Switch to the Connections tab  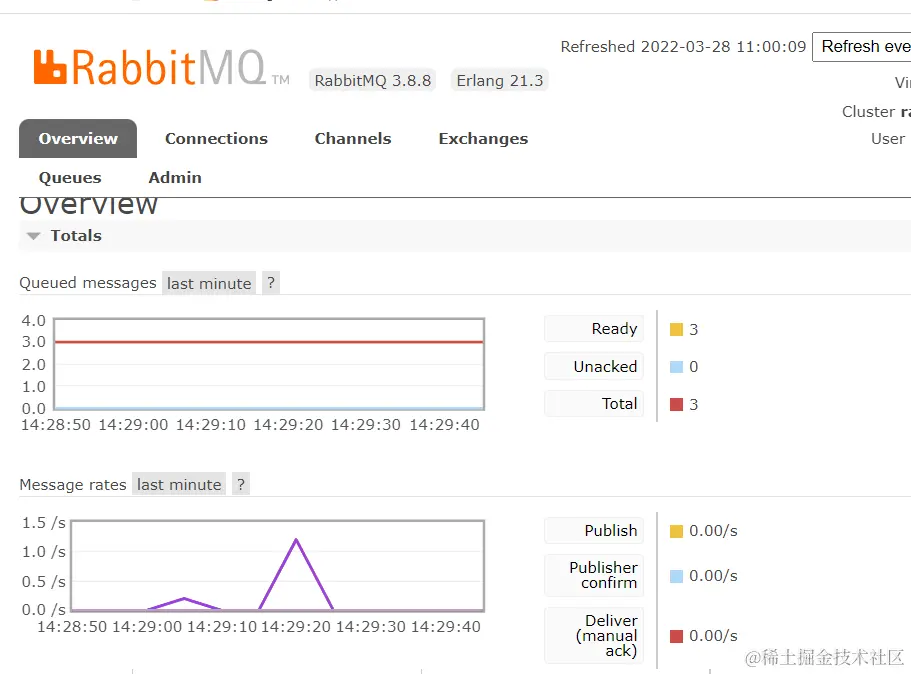216,138
